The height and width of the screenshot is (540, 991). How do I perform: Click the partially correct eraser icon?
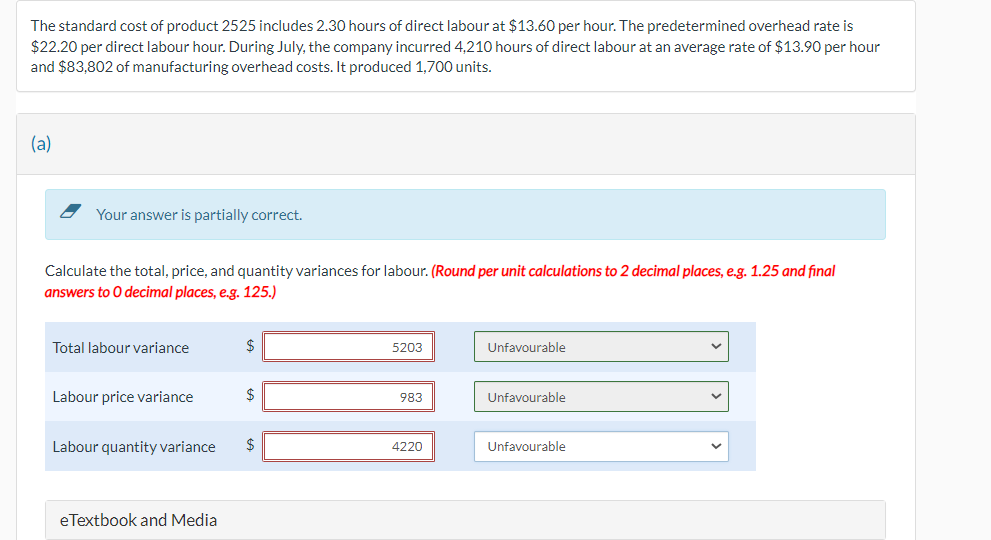click(x=70, y=212)
